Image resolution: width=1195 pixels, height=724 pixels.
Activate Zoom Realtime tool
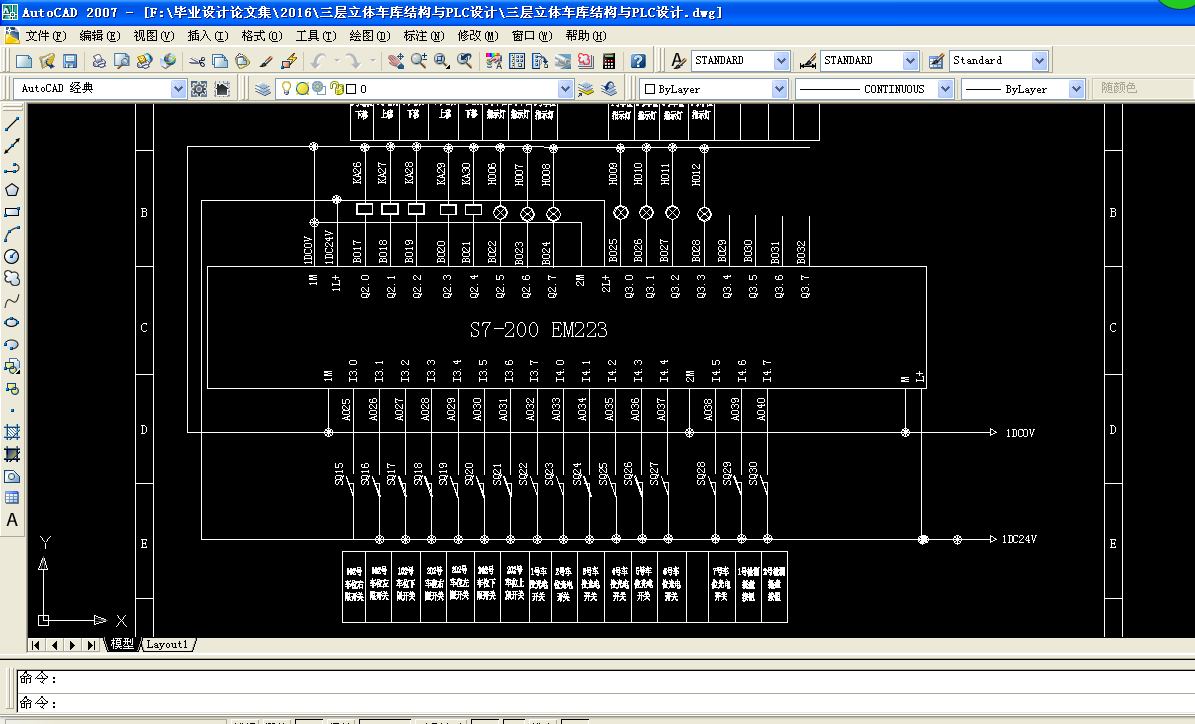418,61
